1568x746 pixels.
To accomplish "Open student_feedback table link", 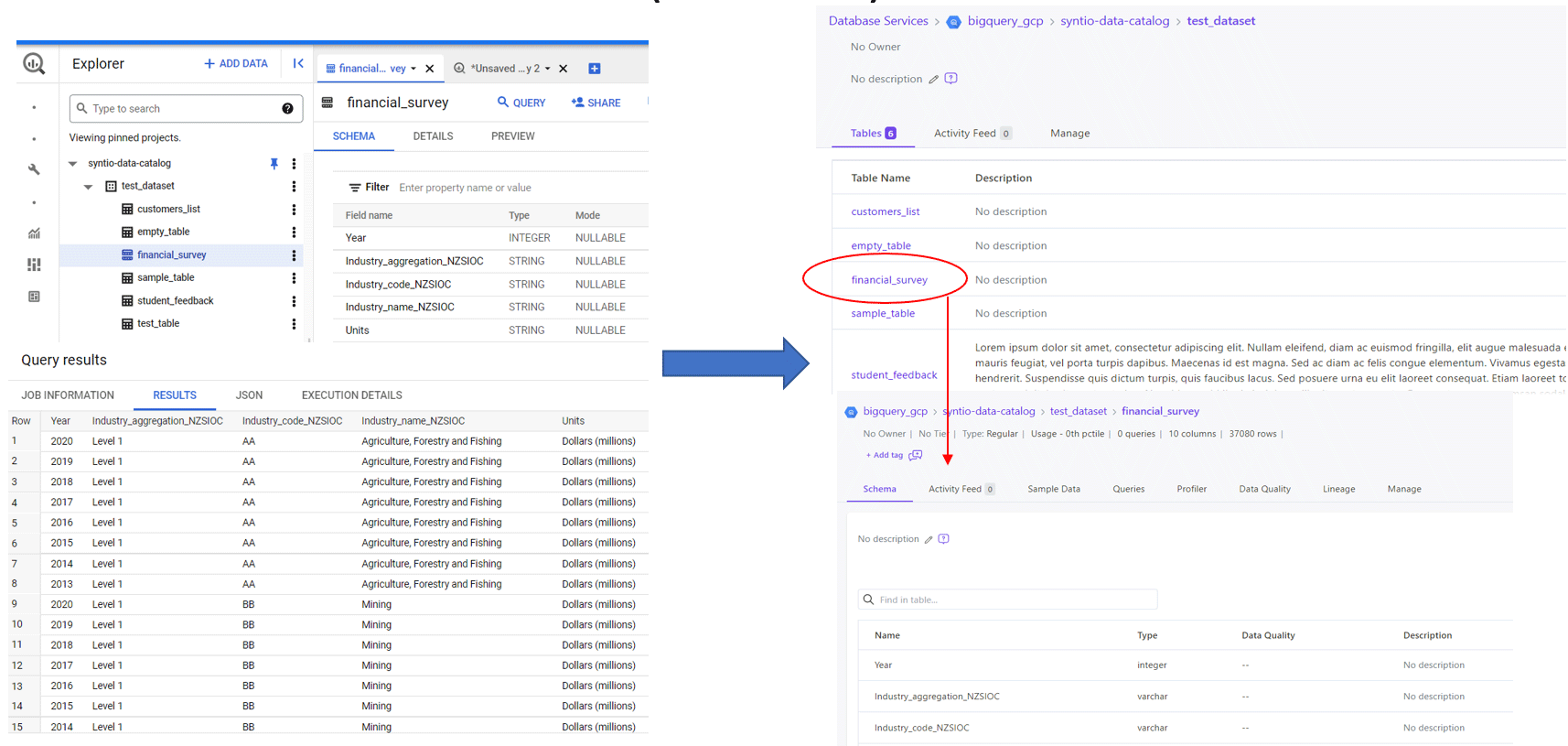I will coord(894,375).
